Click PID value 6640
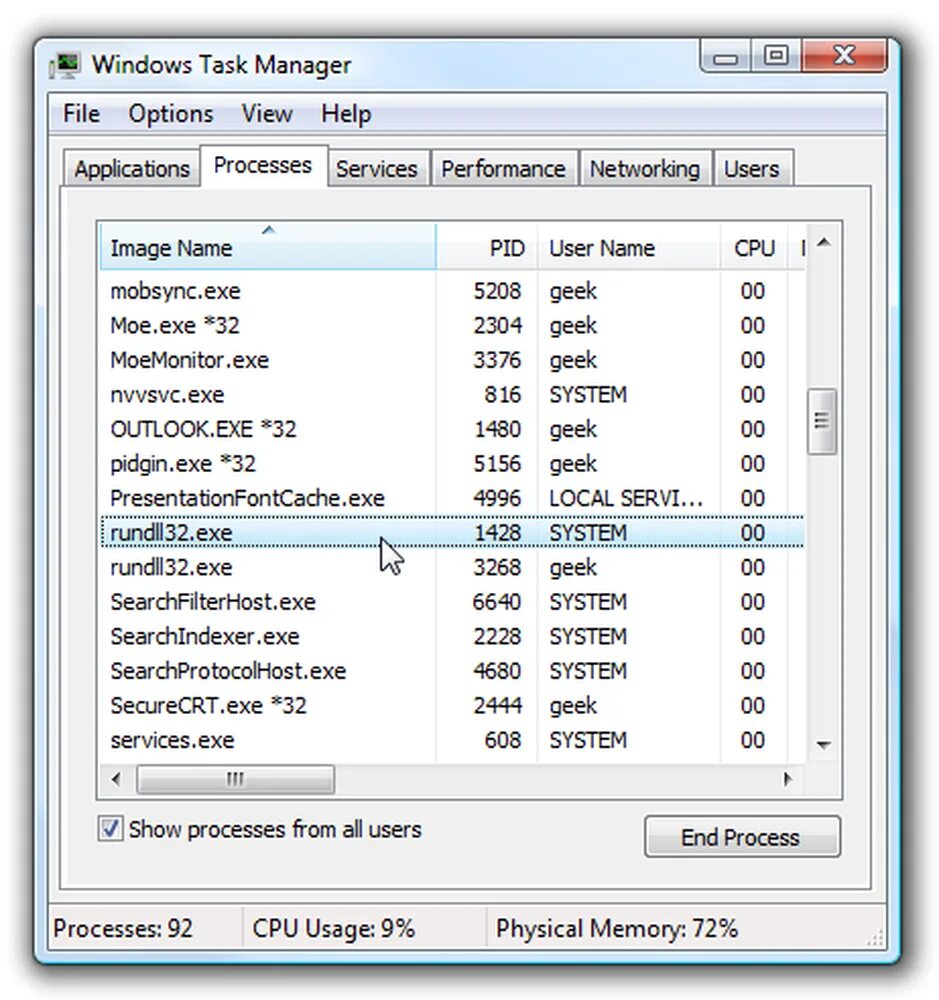This screenshot has height=1000, width=939. 497,601
